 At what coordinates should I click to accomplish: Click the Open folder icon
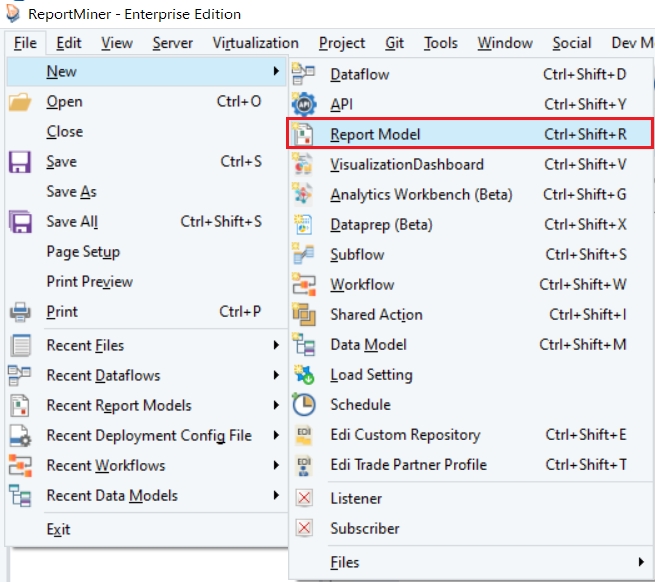point(20,102)
